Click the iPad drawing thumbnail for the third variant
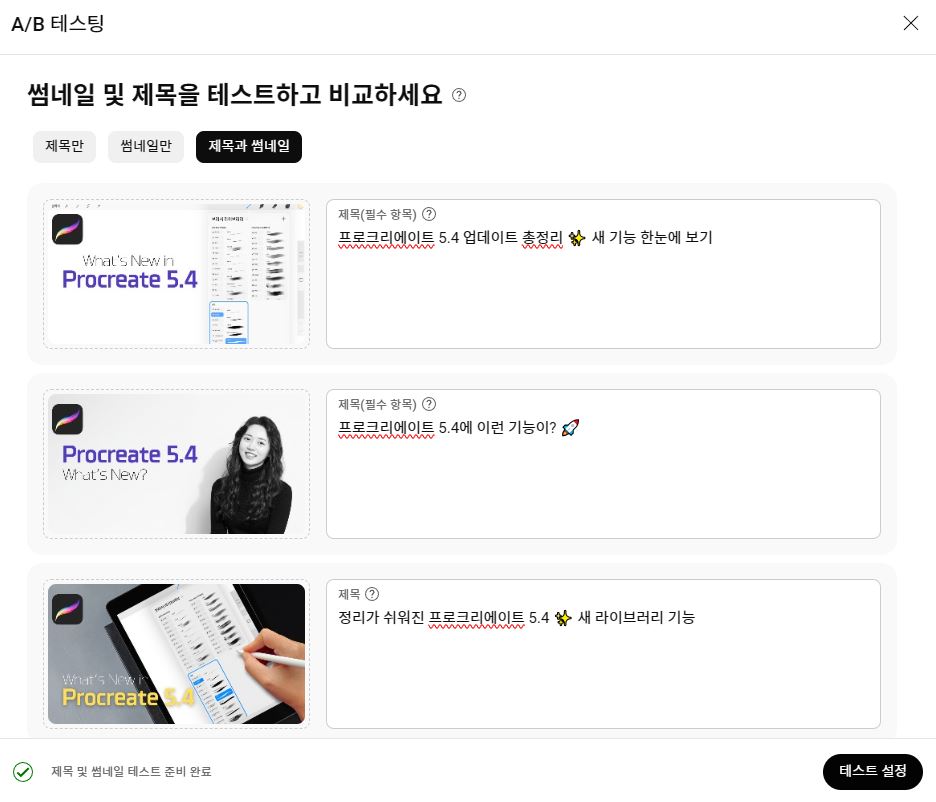936x802 pixels. pyautogui.click(x=176, y=653)
